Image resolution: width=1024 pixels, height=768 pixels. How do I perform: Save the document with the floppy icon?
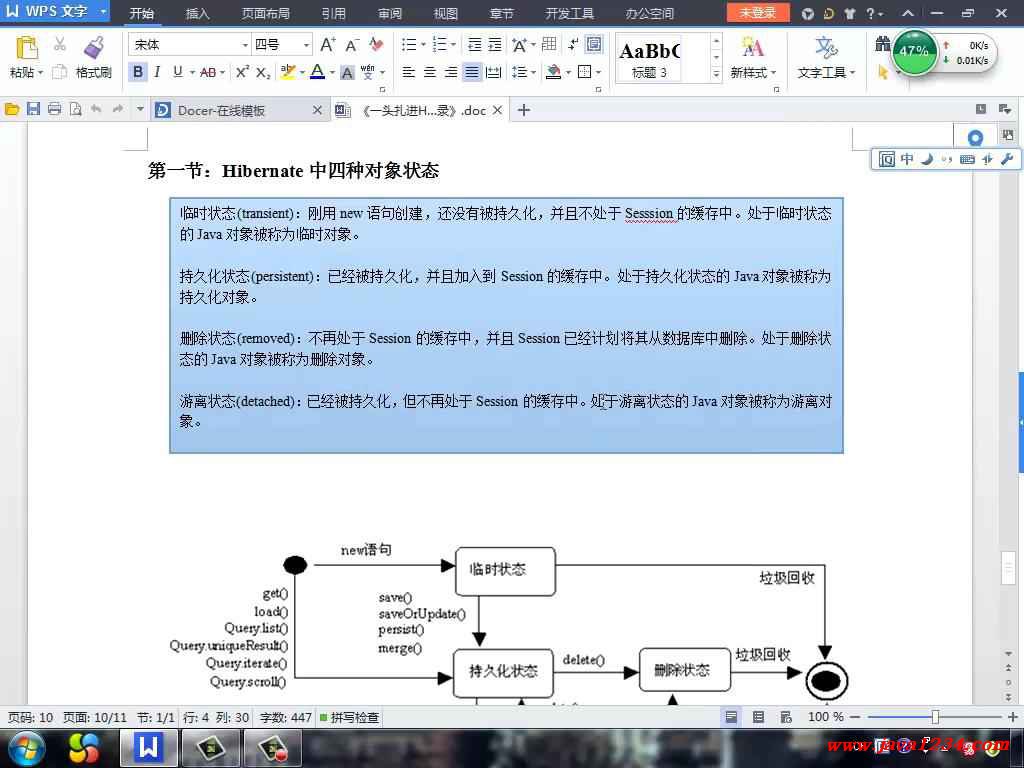pyautogui.click(x=33, y=110)
